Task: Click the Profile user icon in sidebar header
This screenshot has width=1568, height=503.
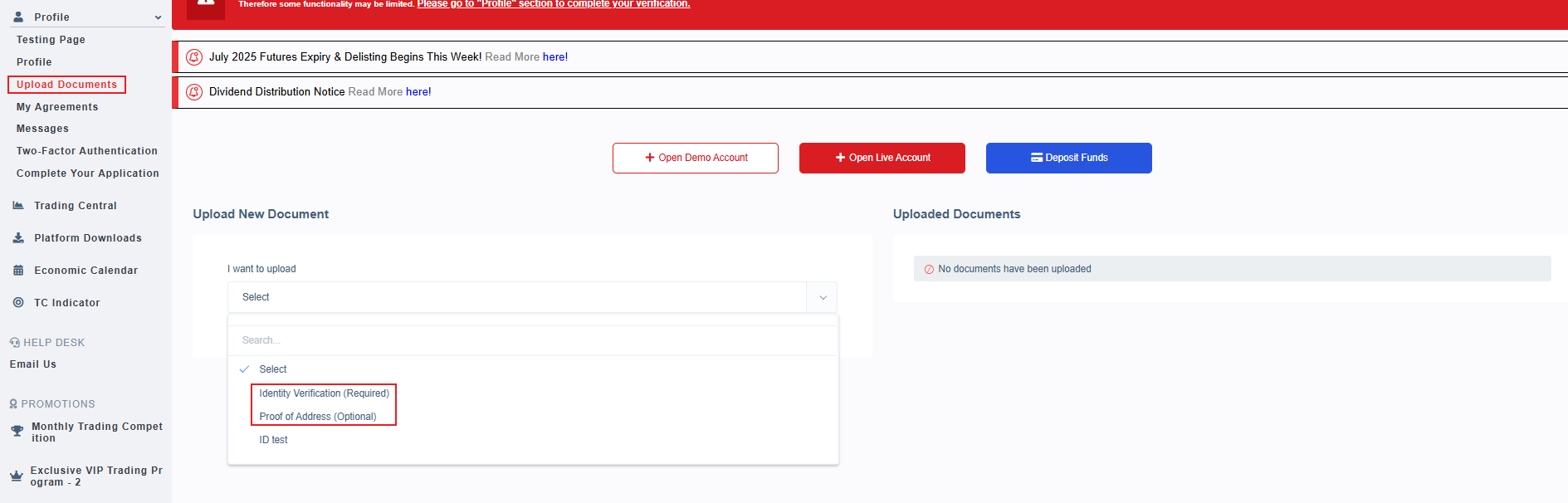Action: tap(18, 17)
